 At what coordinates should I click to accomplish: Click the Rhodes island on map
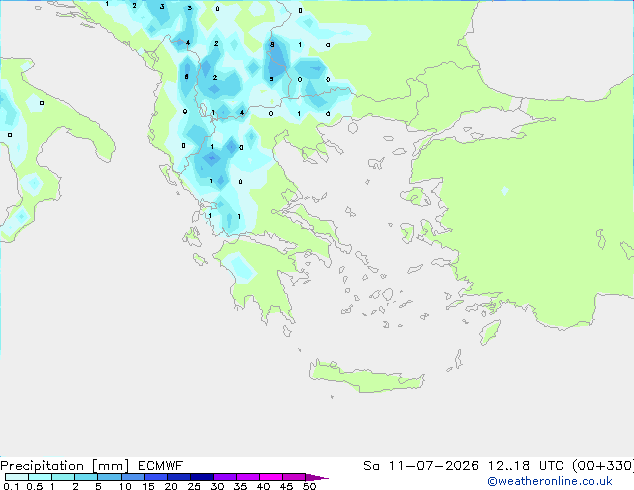pos(490,332)
